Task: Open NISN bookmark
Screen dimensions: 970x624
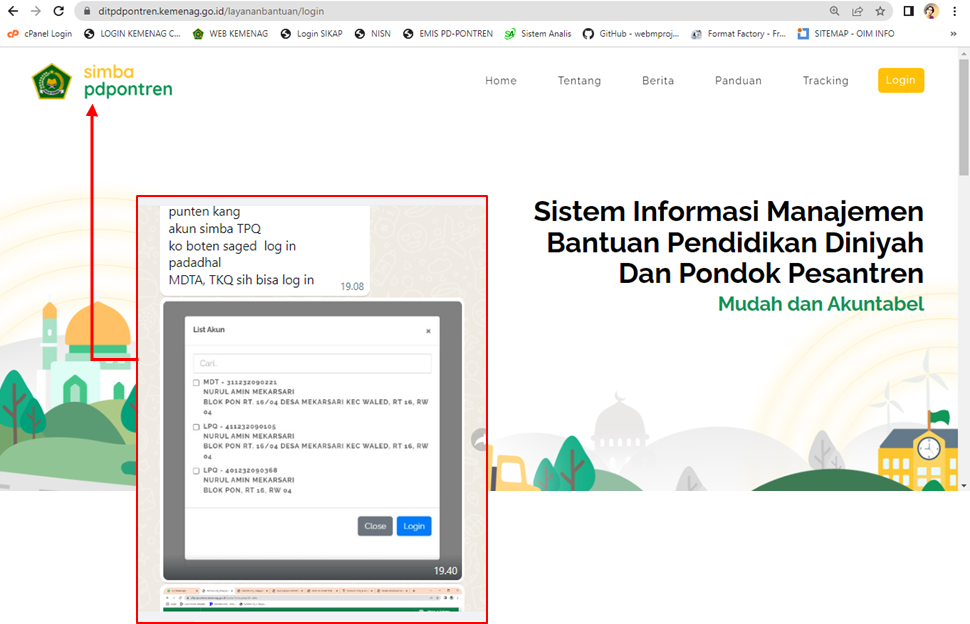Action: [x=373, y=34]
